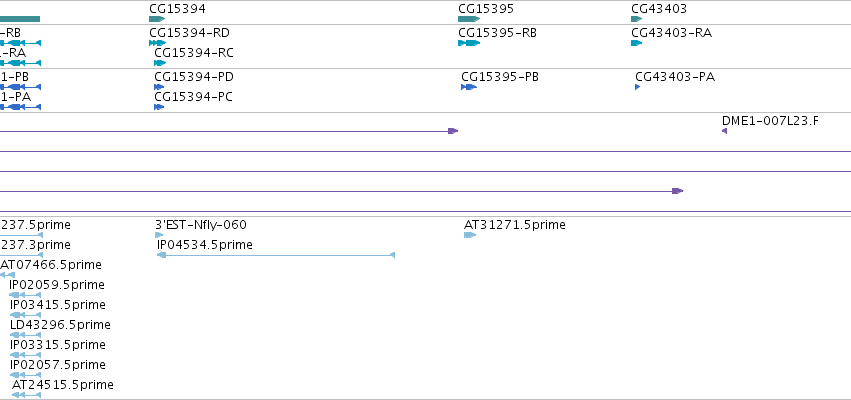Click the CG15395-PB protein glyph
This screenshot has height=400, width=851.
pyautogui.click(x=469, y=87)
